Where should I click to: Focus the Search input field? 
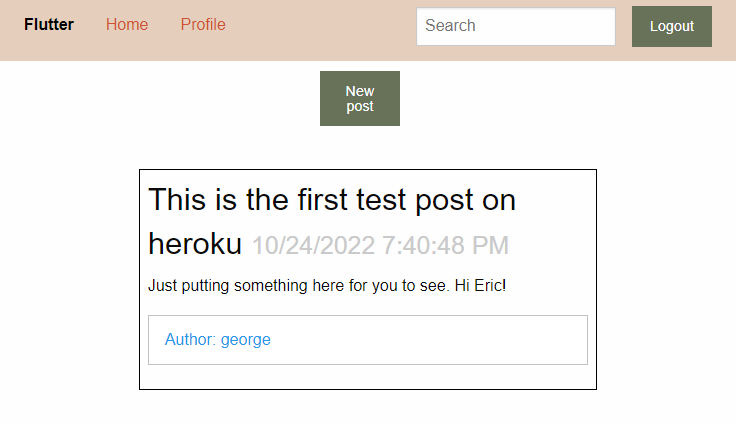pyautogui.click(x=515, y=26)
